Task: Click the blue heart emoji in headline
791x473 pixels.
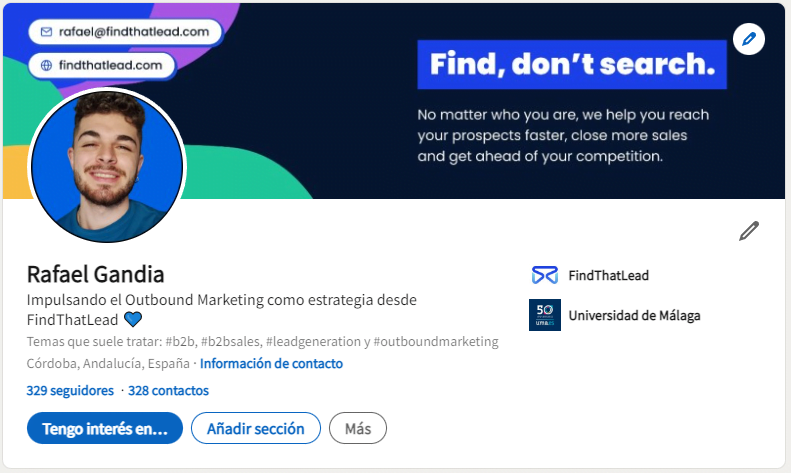Action: (x=133, y=320)
